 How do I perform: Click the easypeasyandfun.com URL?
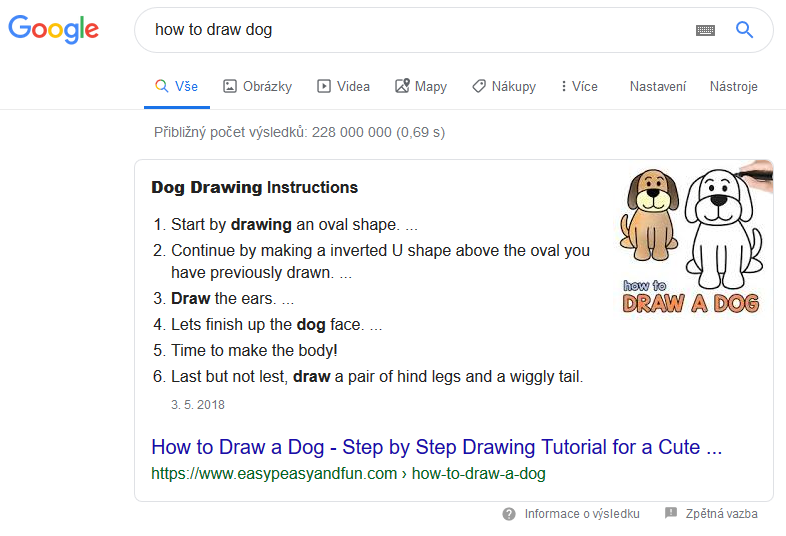348,473
